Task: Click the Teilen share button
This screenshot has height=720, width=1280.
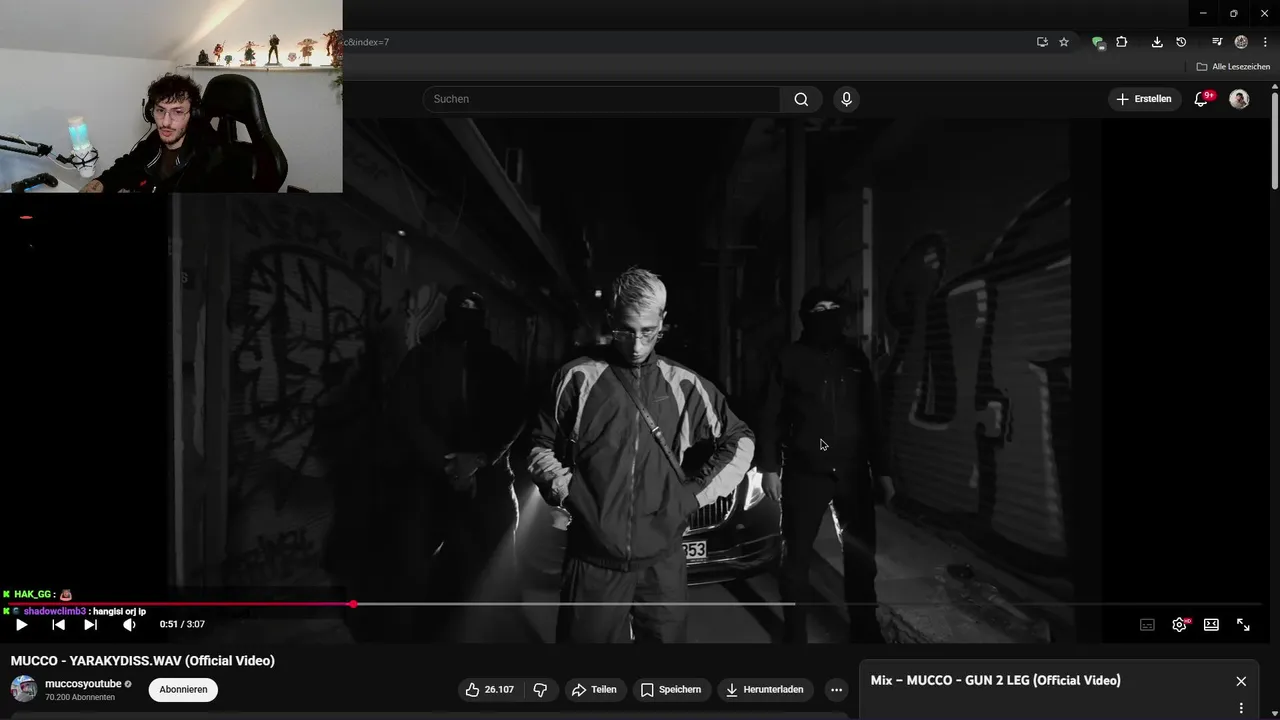Action: [593, 689]
